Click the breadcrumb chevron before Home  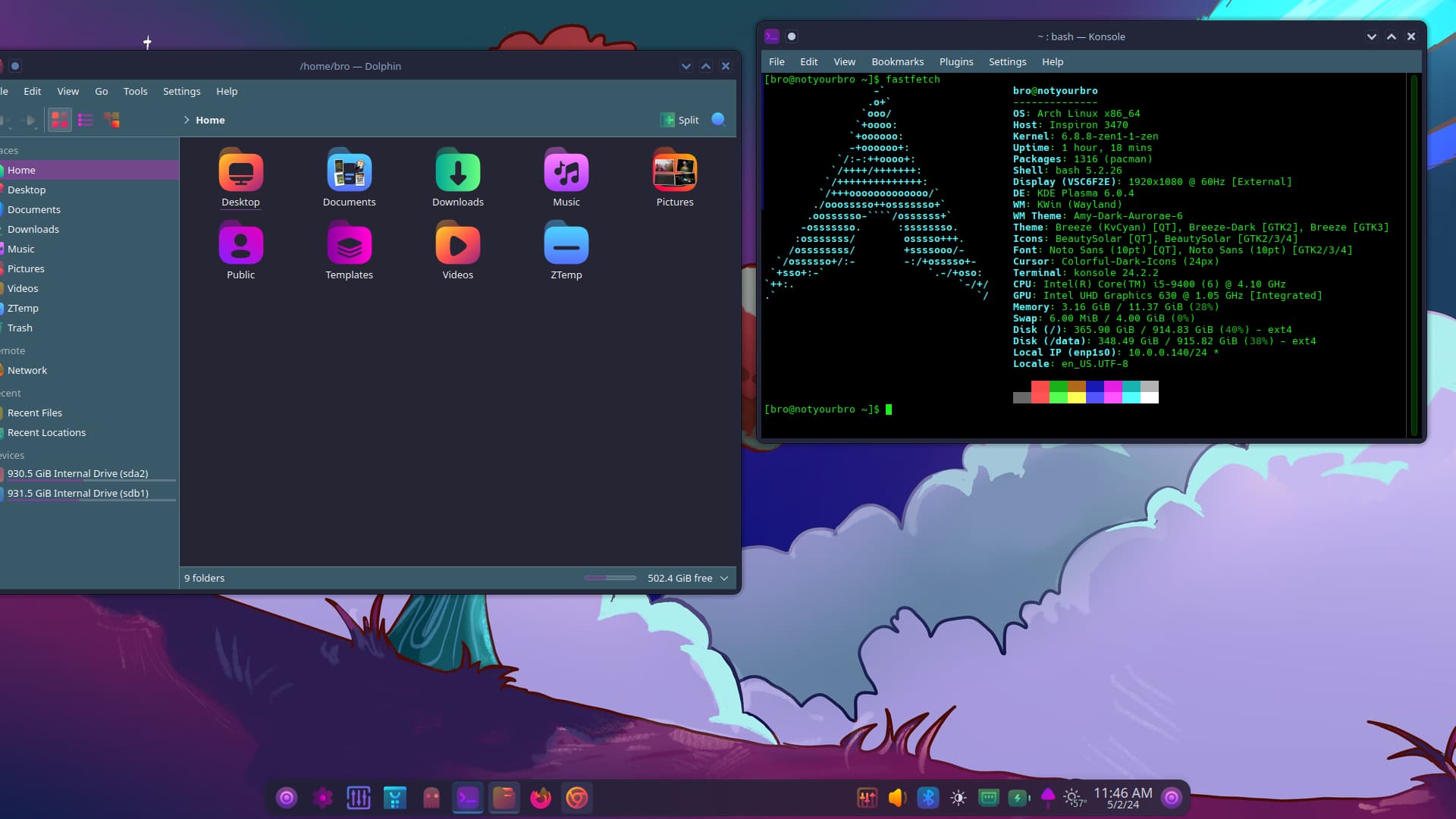187,120
